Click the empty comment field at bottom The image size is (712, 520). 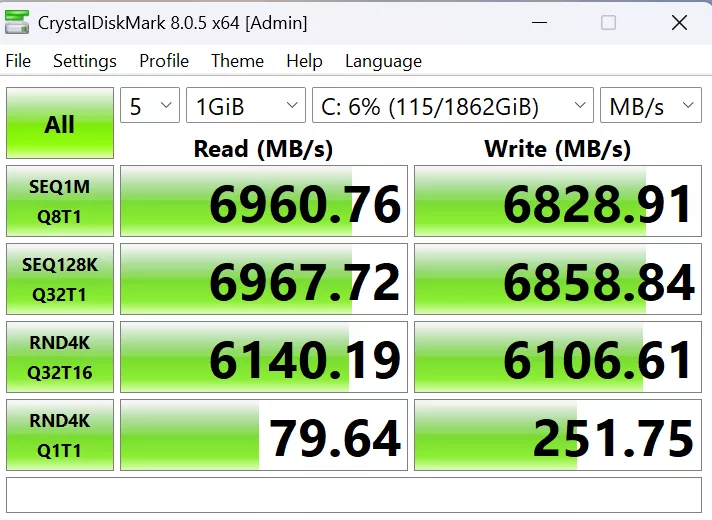(354, 495)
